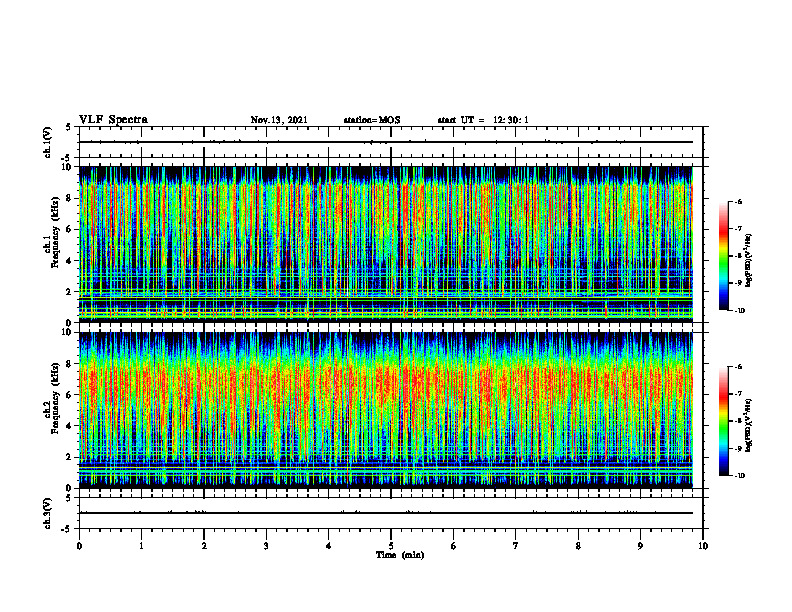Click the ch.2 spectrogram color bar
The width and height of the screenshot is (792, 612).
[723, 421]
